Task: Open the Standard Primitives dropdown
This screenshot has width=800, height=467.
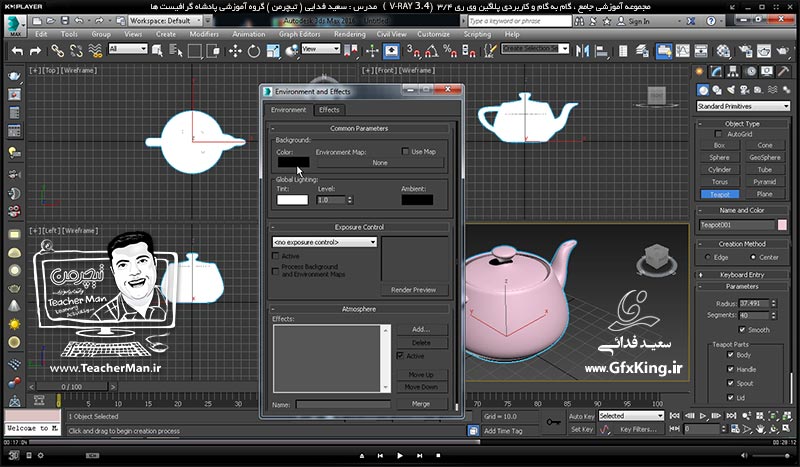Action: [x=743, y=106]
